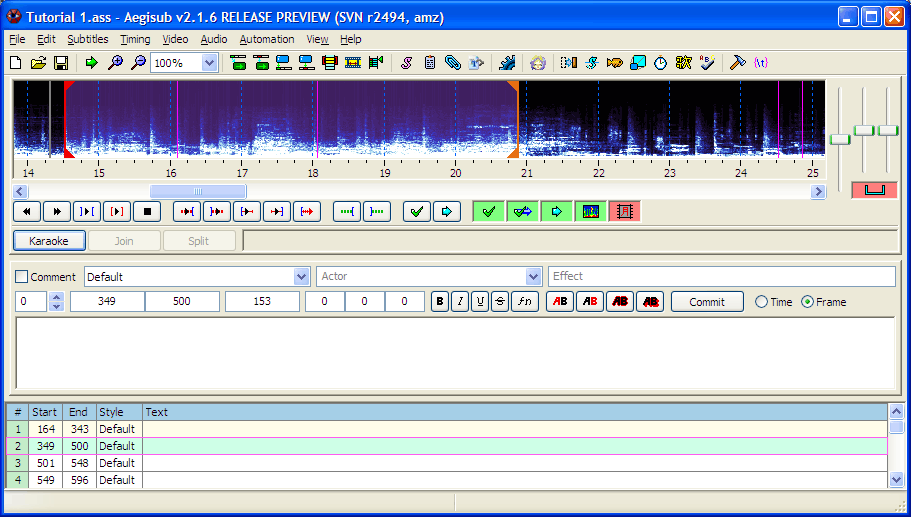Create a new subtitles file
Image resolution: width=911 pixels, height=517 pixels.
pos(16,63)
